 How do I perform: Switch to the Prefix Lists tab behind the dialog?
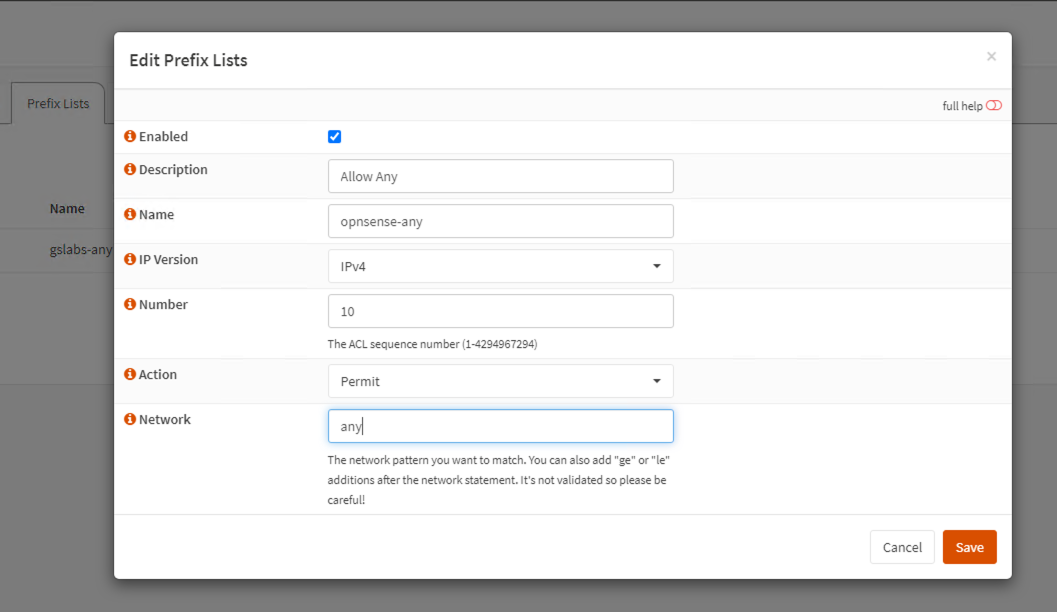point(58,103)
